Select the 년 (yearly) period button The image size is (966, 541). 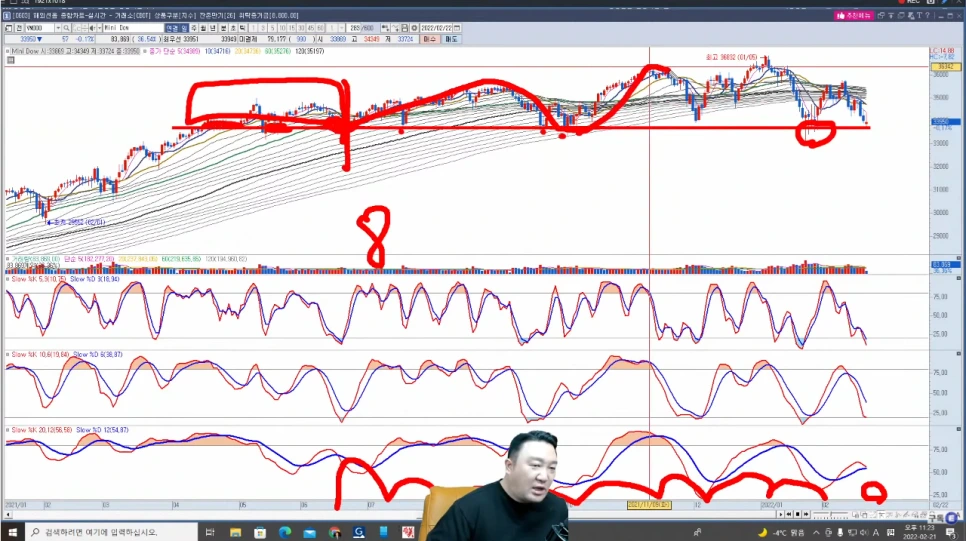[213, 28]
